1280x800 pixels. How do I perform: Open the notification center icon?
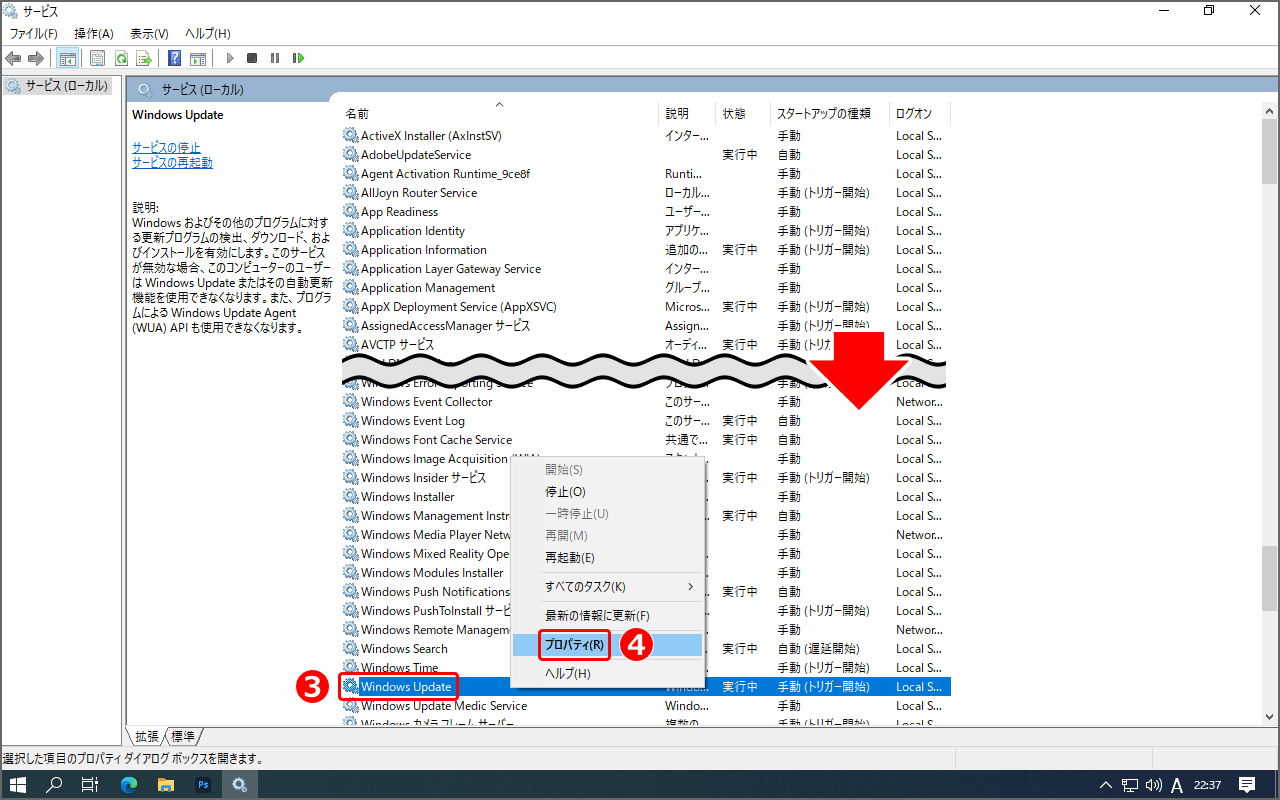[1247, 785]
